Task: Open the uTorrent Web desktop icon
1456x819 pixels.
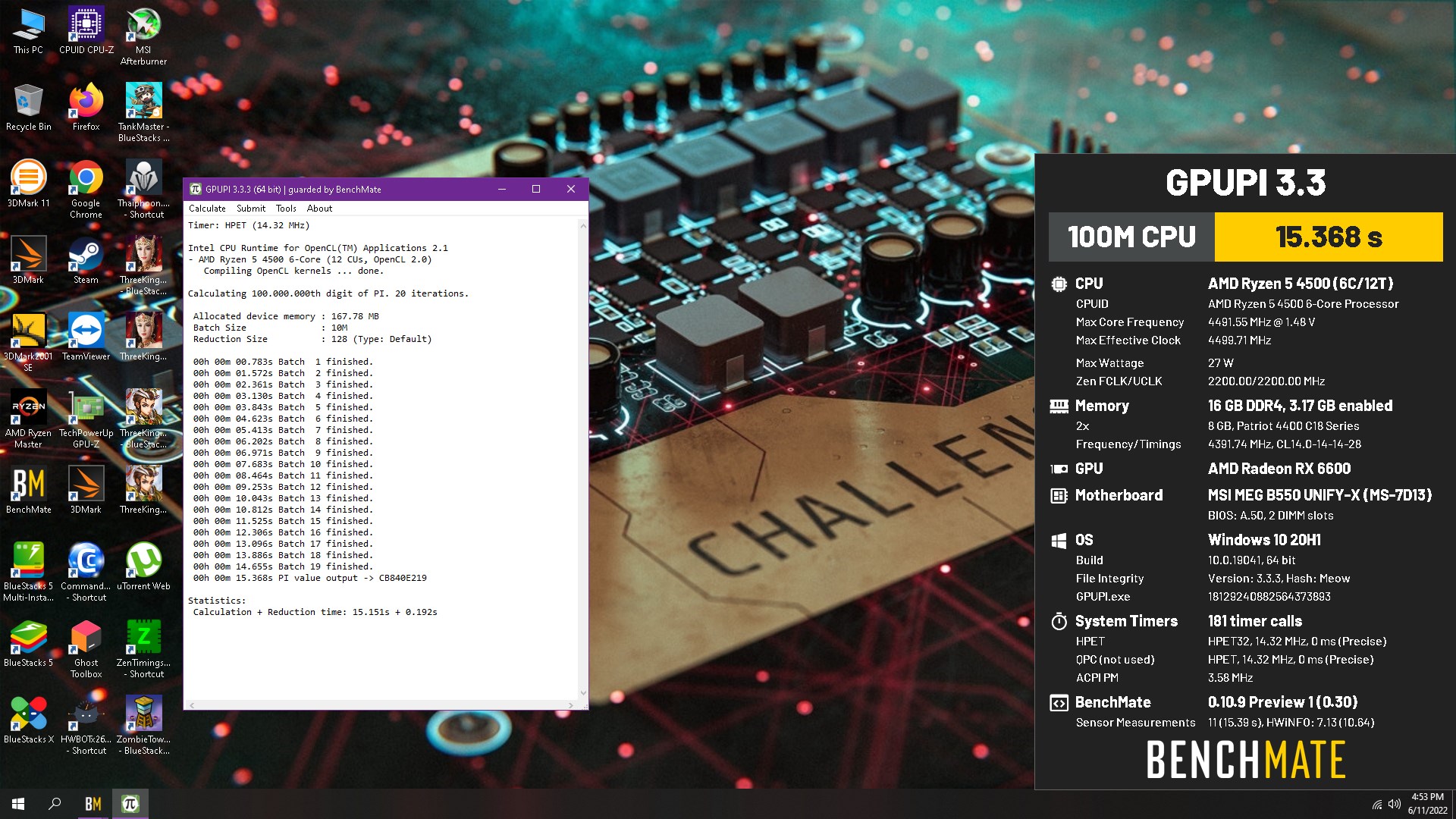Action: [143, 566]
